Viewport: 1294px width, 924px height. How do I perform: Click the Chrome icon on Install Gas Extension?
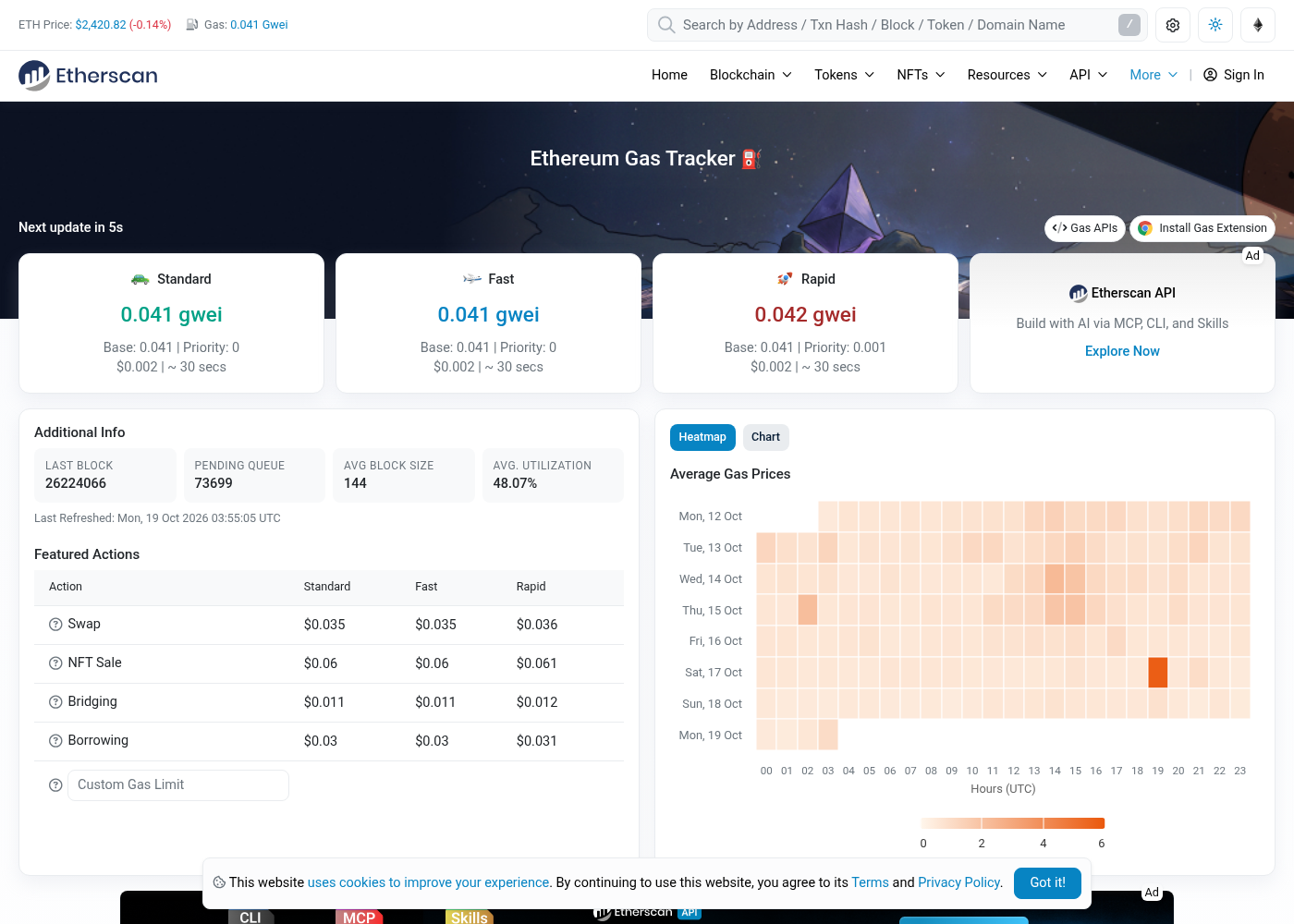1145,228
